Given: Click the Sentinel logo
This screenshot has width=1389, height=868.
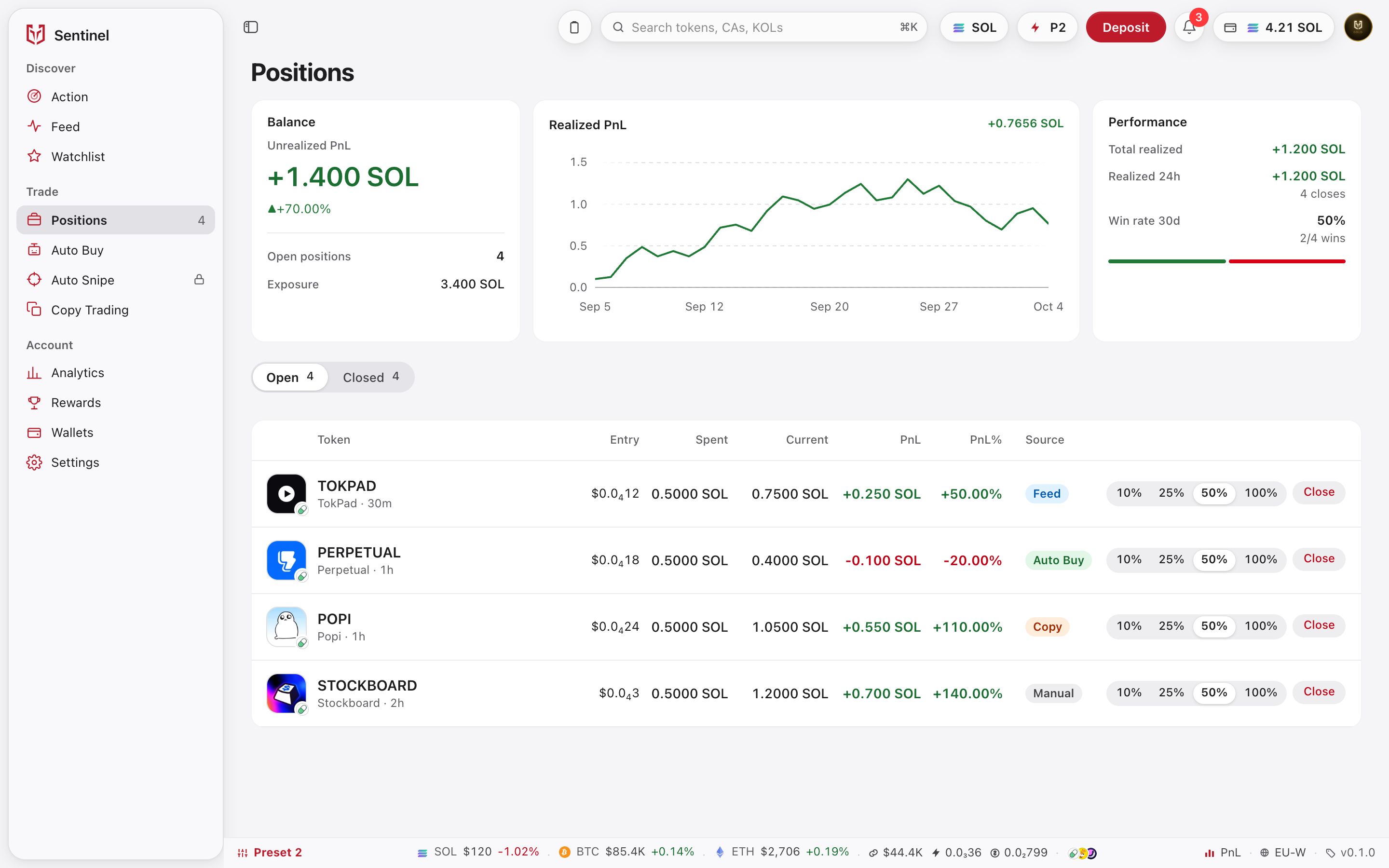Looking at the screenshot, I should (x=36, y=35).
